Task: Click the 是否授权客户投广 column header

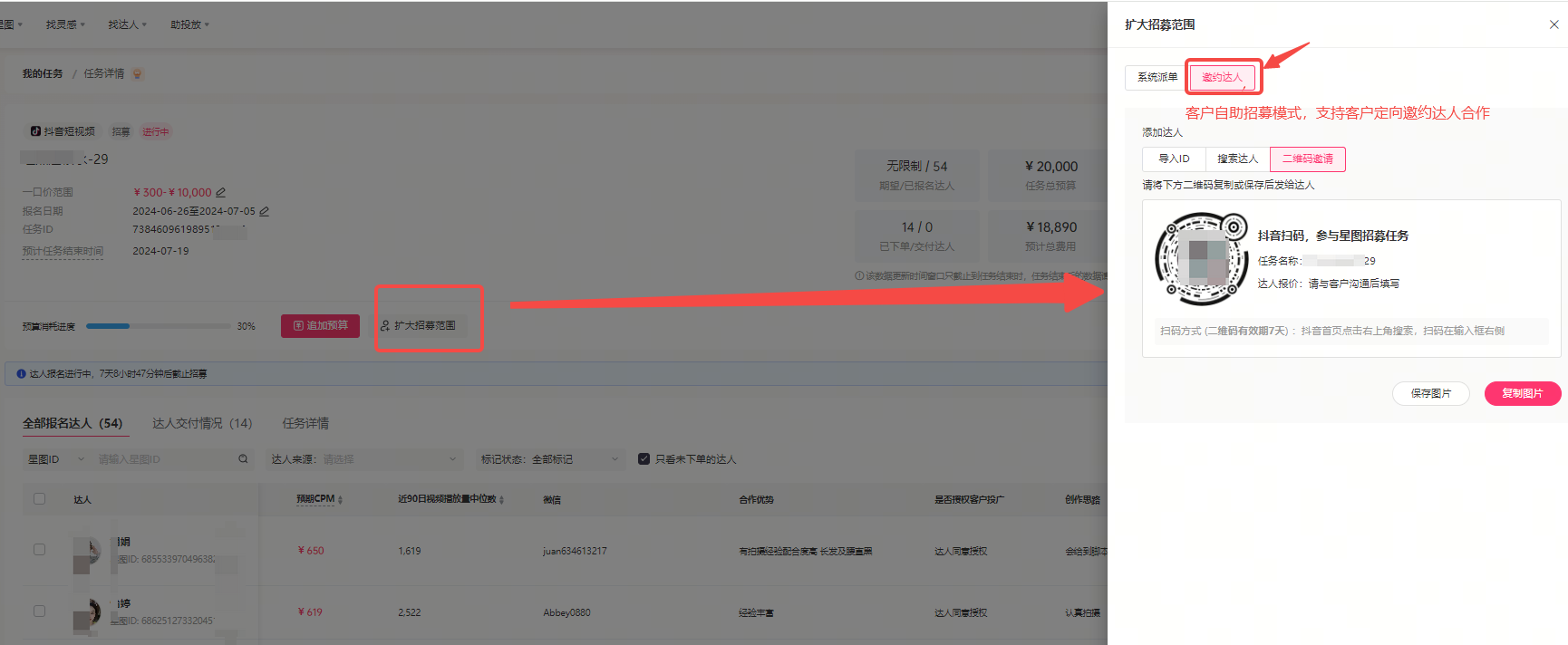Action: click(969, 499)
